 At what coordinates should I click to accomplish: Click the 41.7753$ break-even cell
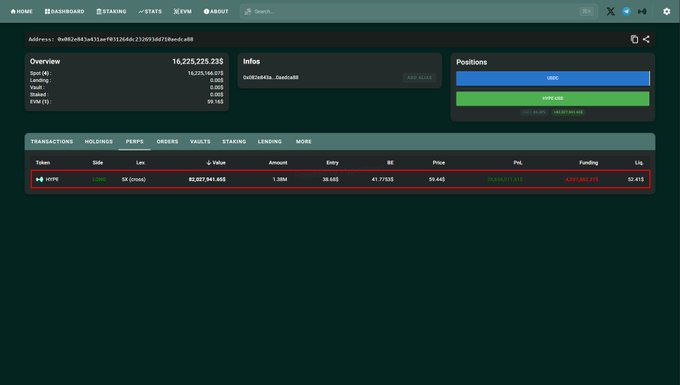pos(382,179)
